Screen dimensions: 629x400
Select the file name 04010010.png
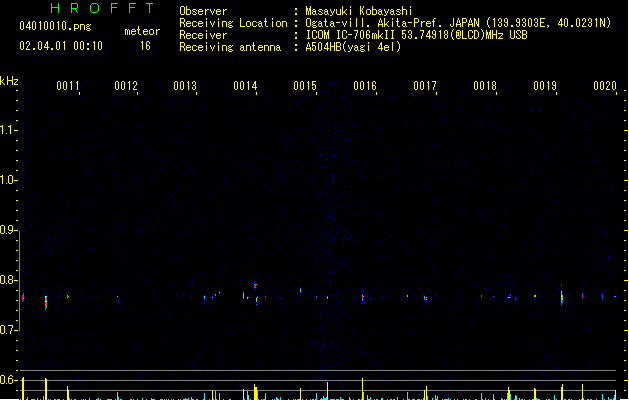click(55, 26)
